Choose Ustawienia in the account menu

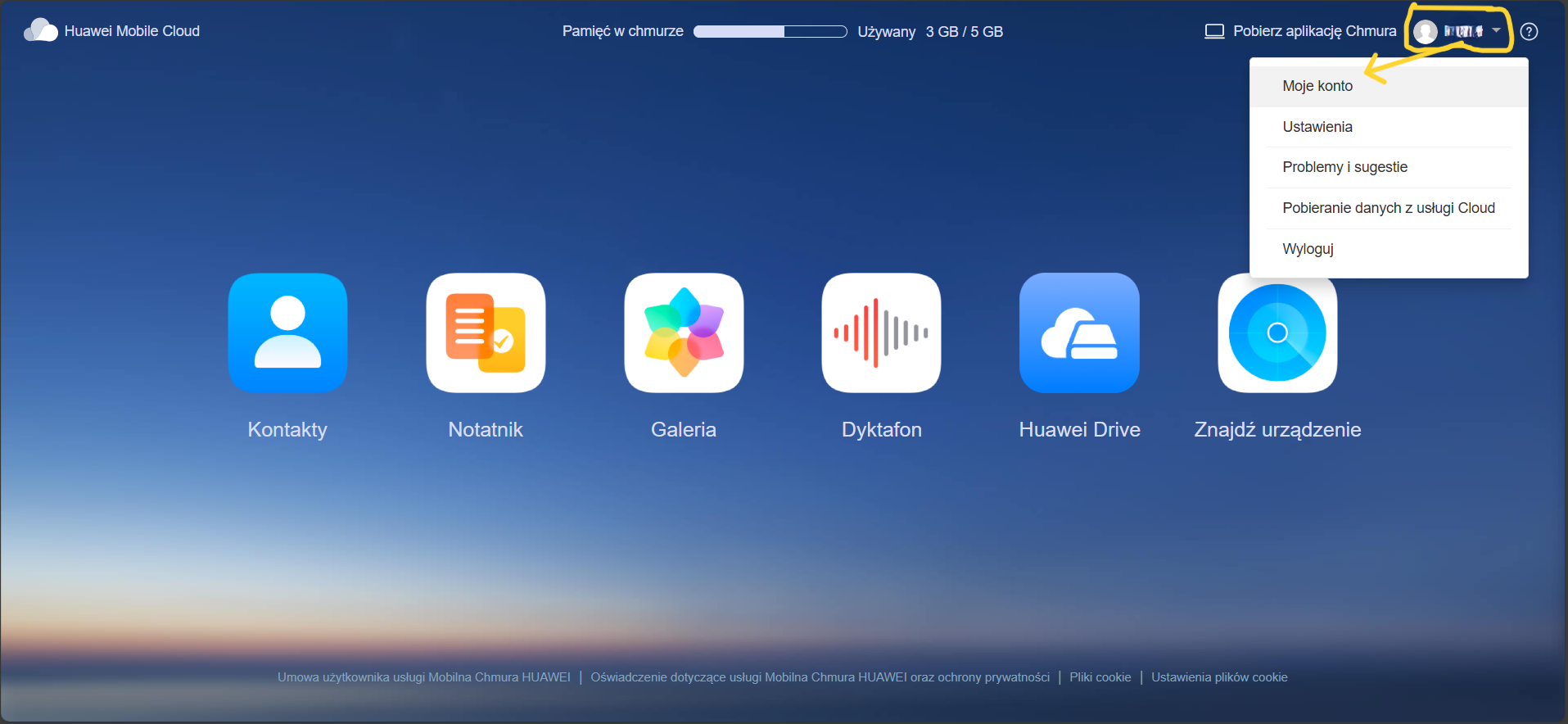[1389, 127]
